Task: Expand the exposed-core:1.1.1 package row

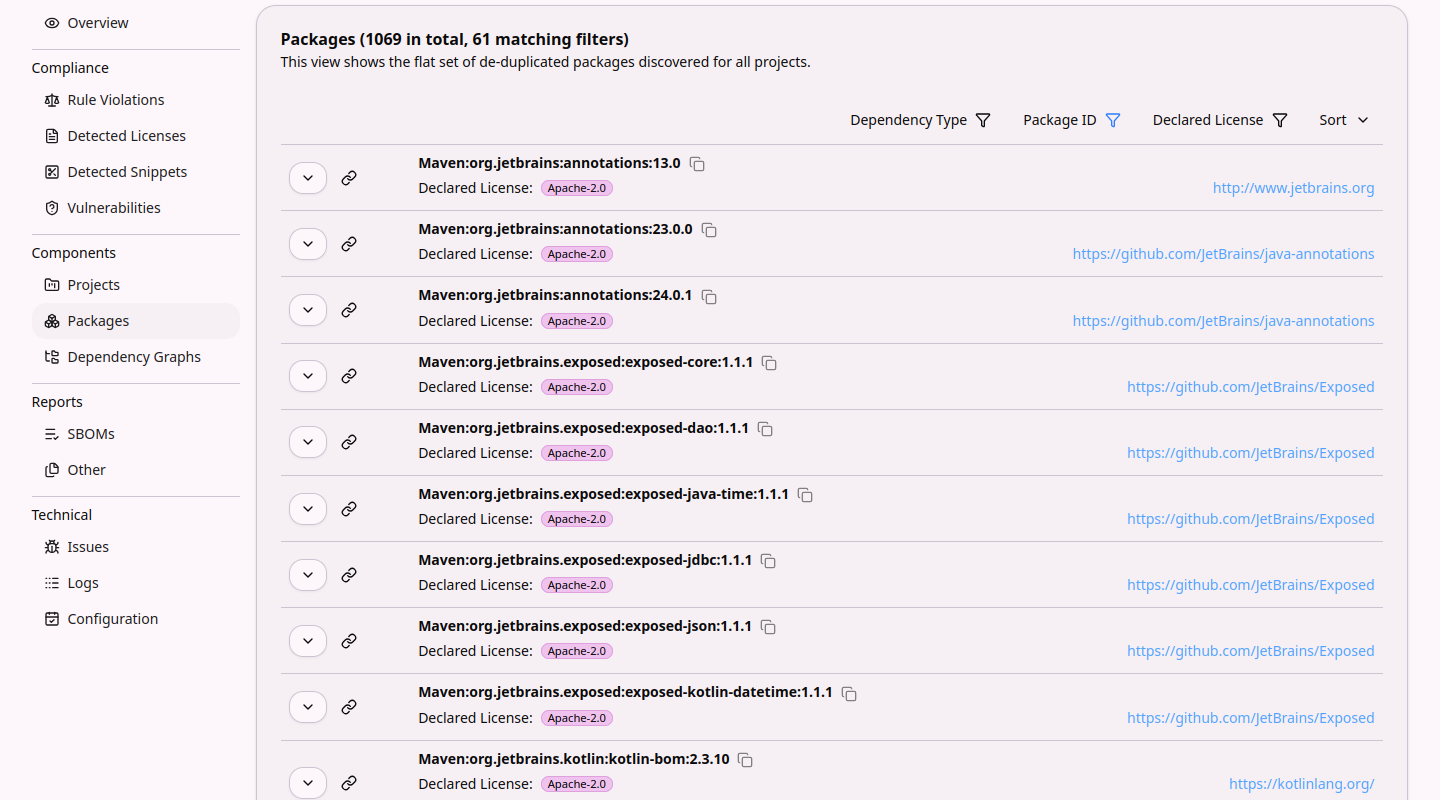Action: 308,376
